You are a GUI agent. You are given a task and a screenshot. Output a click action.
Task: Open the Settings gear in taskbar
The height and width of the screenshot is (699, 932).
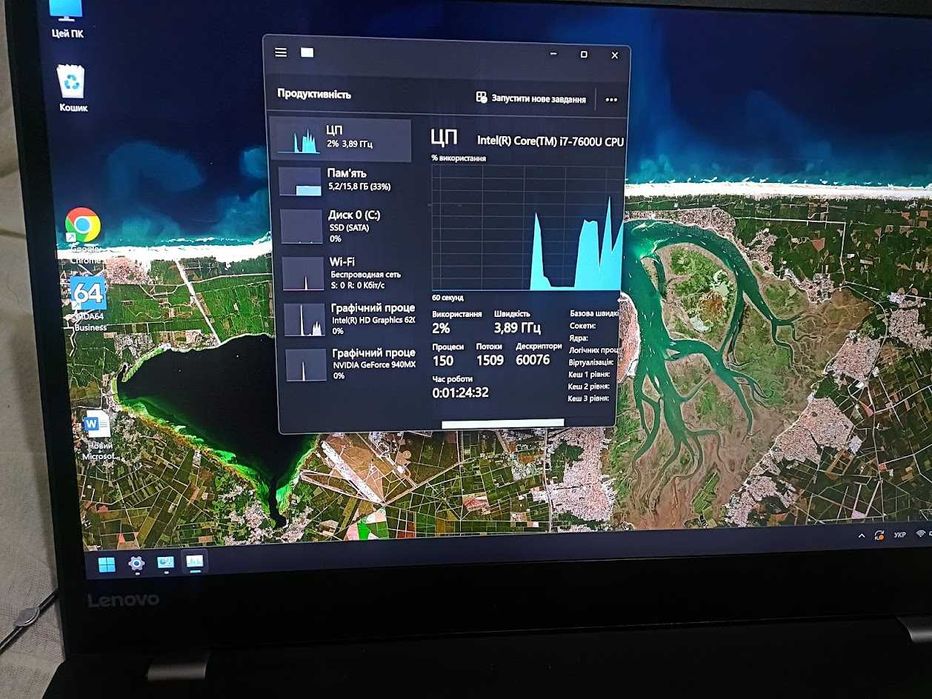point(136,563)
